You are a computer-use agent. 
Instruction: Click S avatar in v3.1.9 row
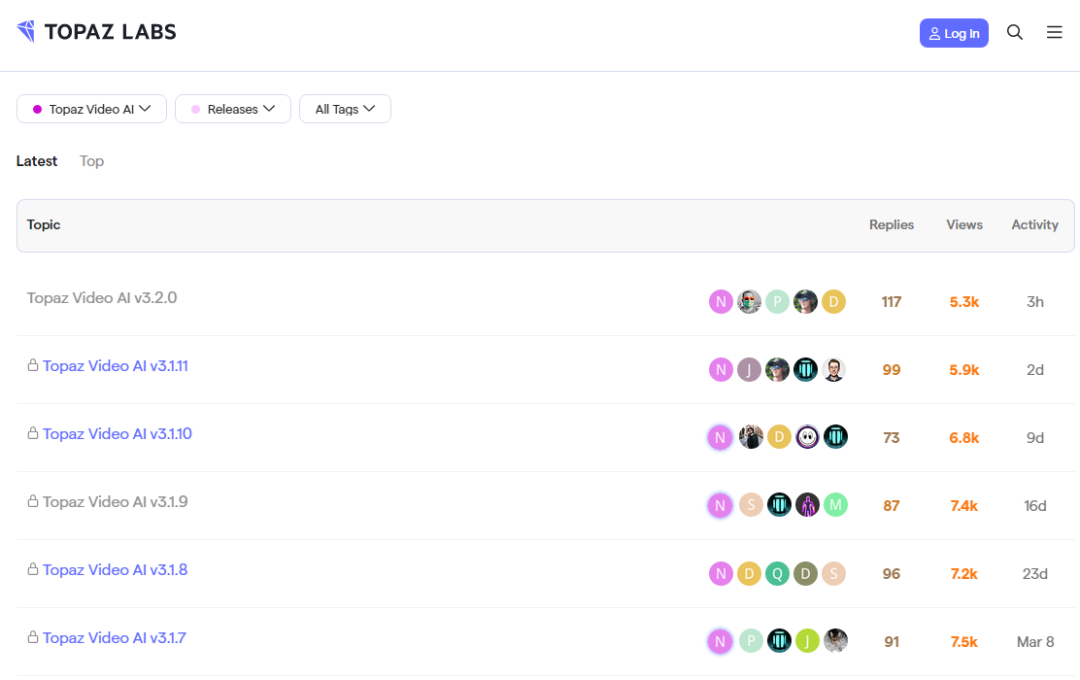751,505
